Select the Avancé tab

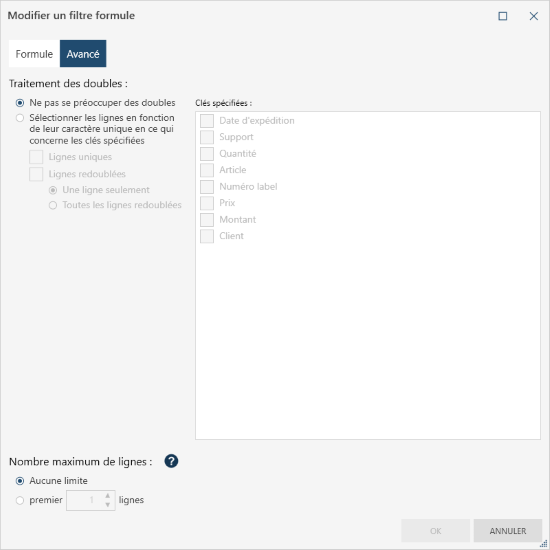pyautogui.click(x=83, y=54)
